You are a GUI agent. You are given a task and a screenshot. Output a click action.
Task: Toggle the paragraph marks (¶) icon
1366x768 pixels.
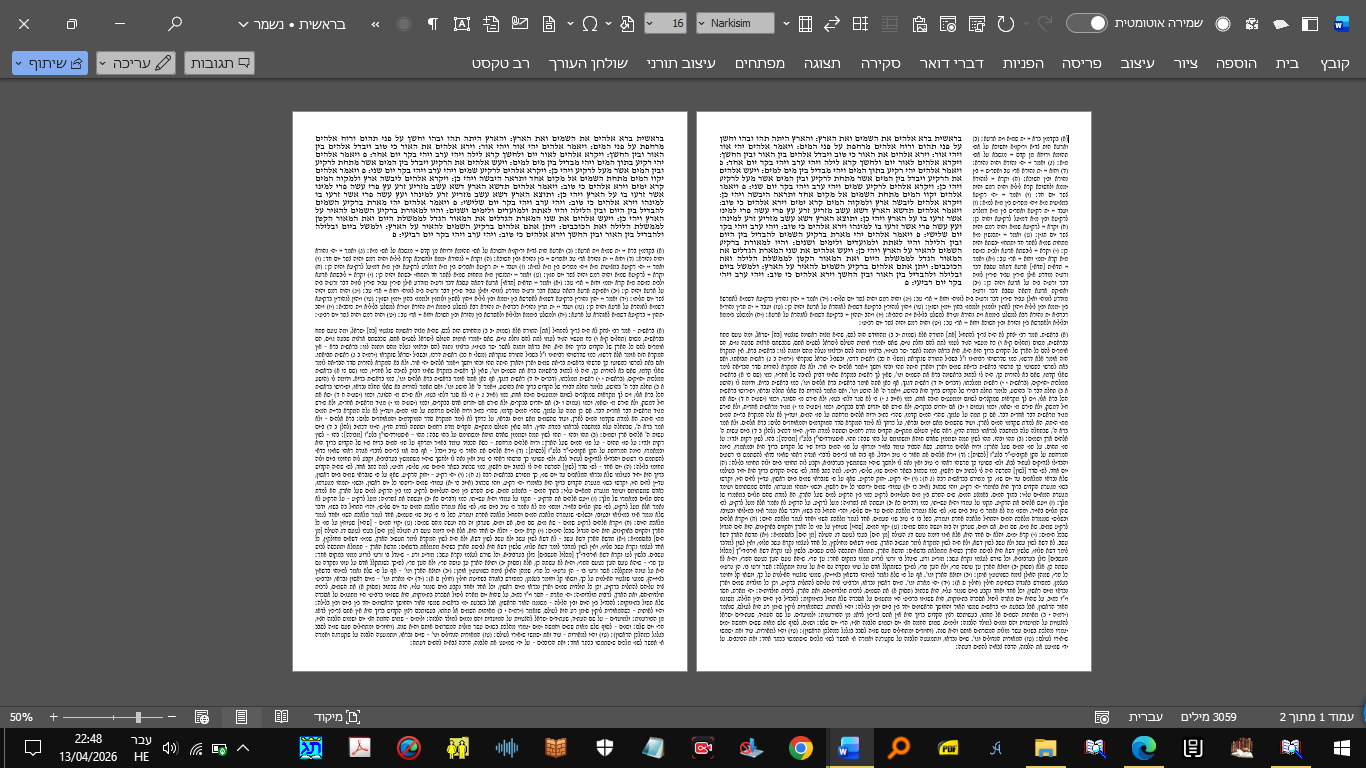click(432, 23)
